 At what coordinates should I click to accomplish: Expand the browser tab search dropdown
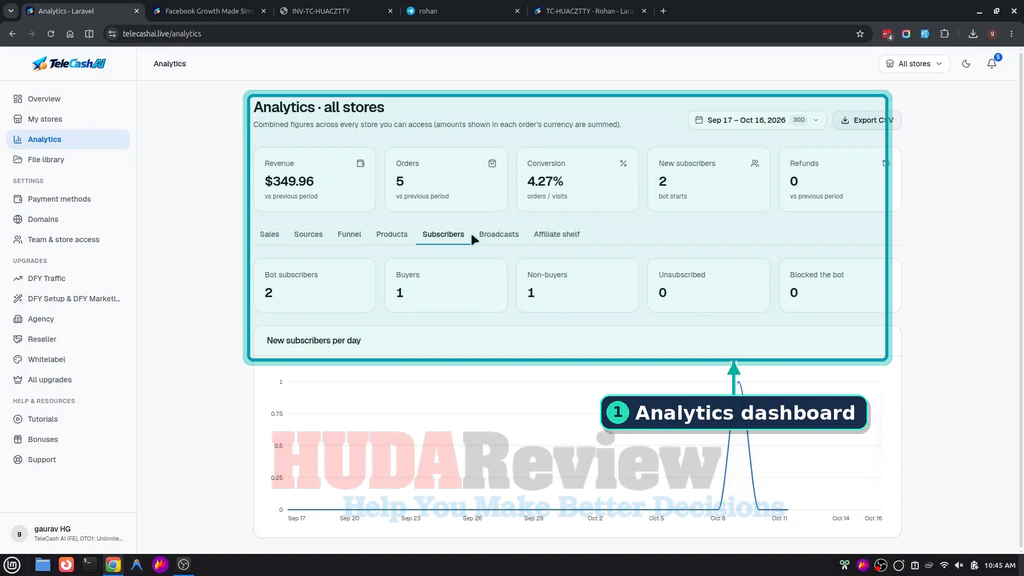11,11
